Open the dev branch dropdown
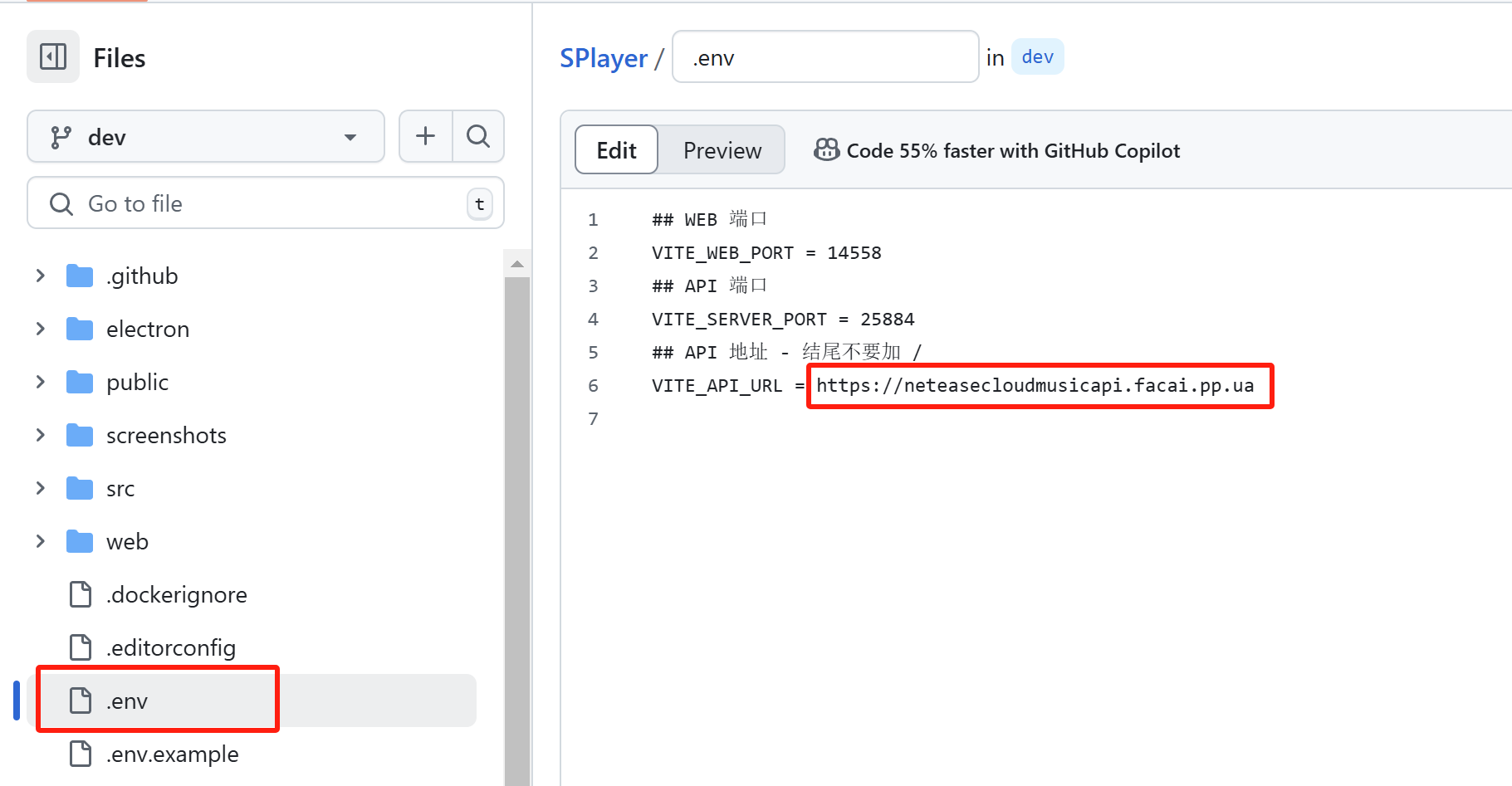This screenshot has height=786, width=1512. (206, 136)
